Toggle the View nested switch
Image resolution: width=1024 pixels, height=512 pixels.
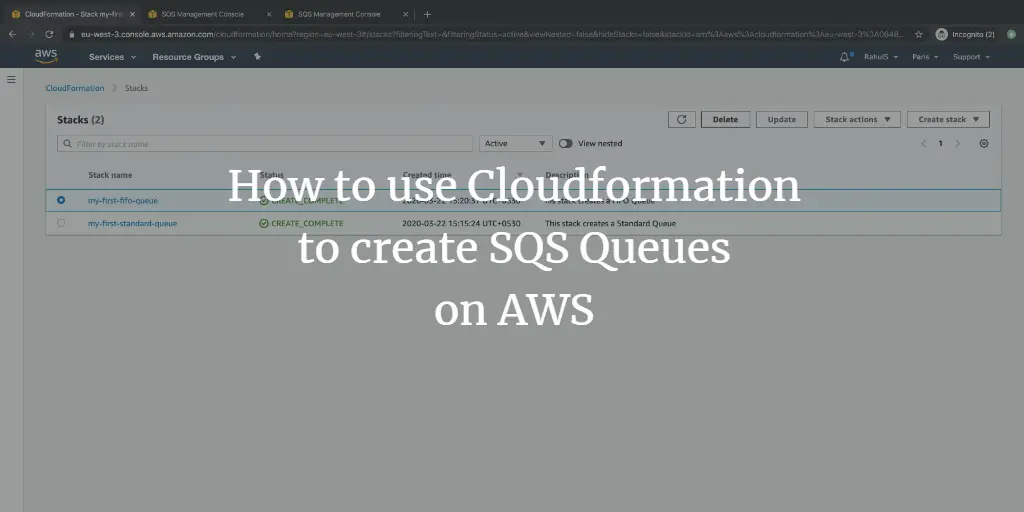tap(566, 144)
